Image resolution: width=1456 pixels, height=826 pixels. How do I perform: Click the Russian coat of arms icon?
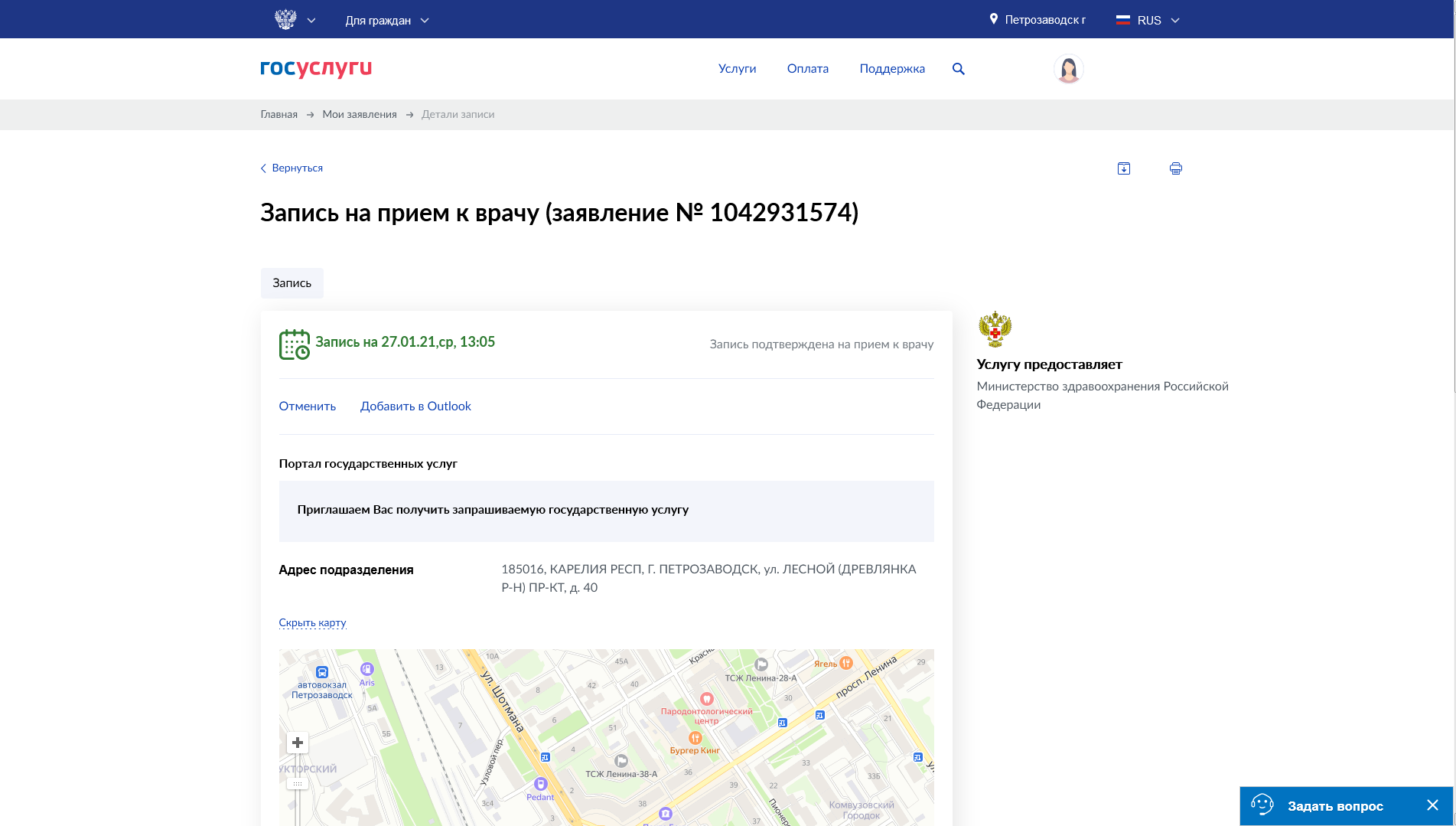tap(285, 19)
